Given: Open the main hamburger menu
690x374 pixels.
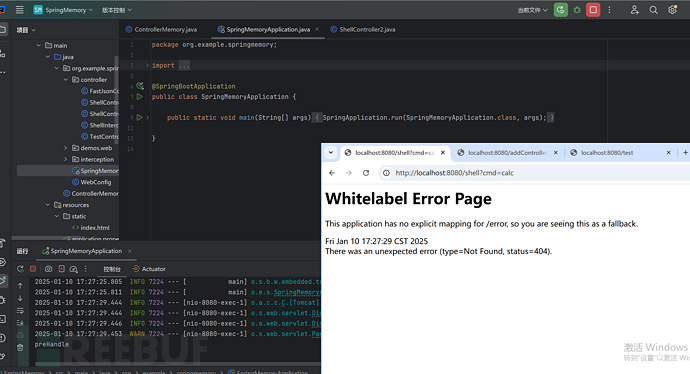Looking at the screenshot, I should (19, 10).
